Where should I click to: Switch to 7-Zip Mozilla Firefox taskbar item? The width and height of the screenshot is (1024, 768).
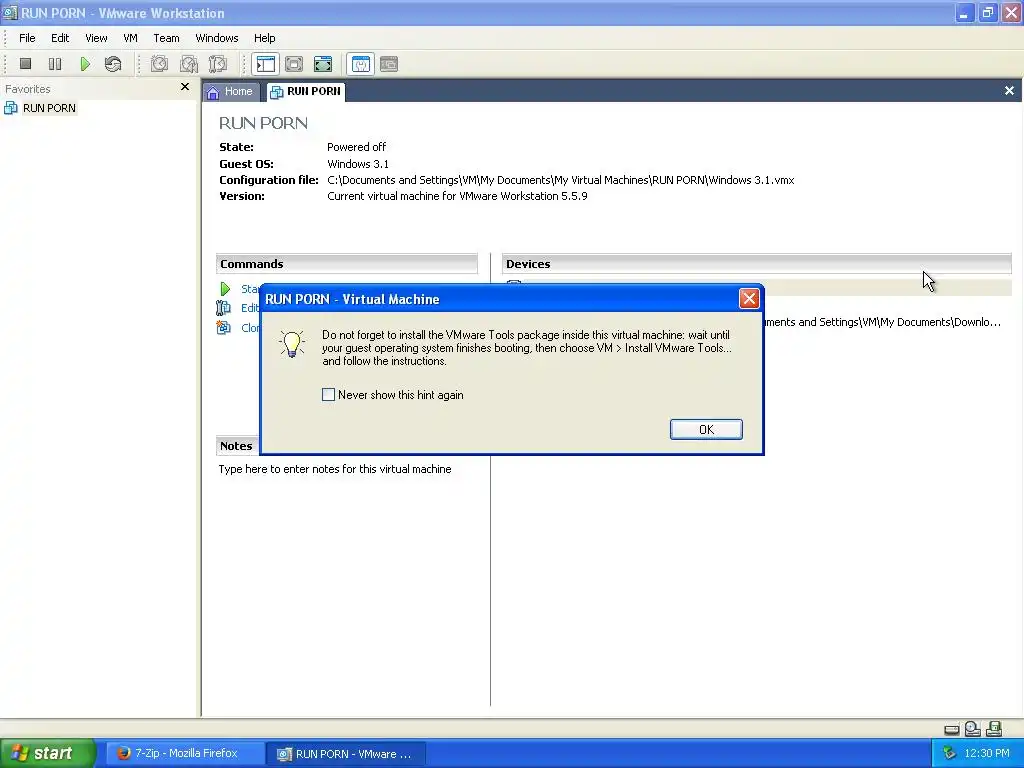tap(185, 753)
